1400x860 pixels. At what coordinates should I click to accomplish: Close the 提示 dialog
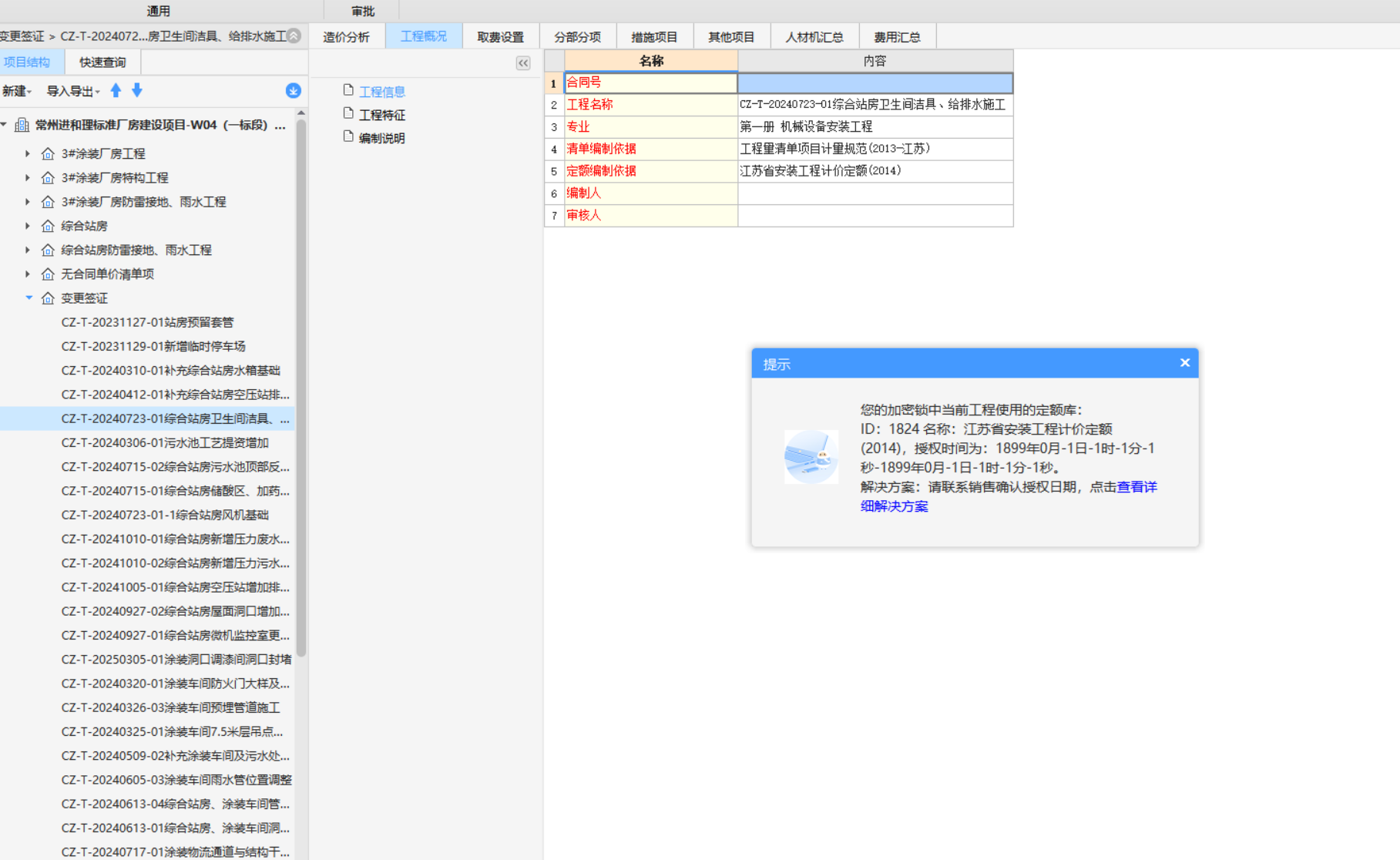click(x=1185, y=363)
